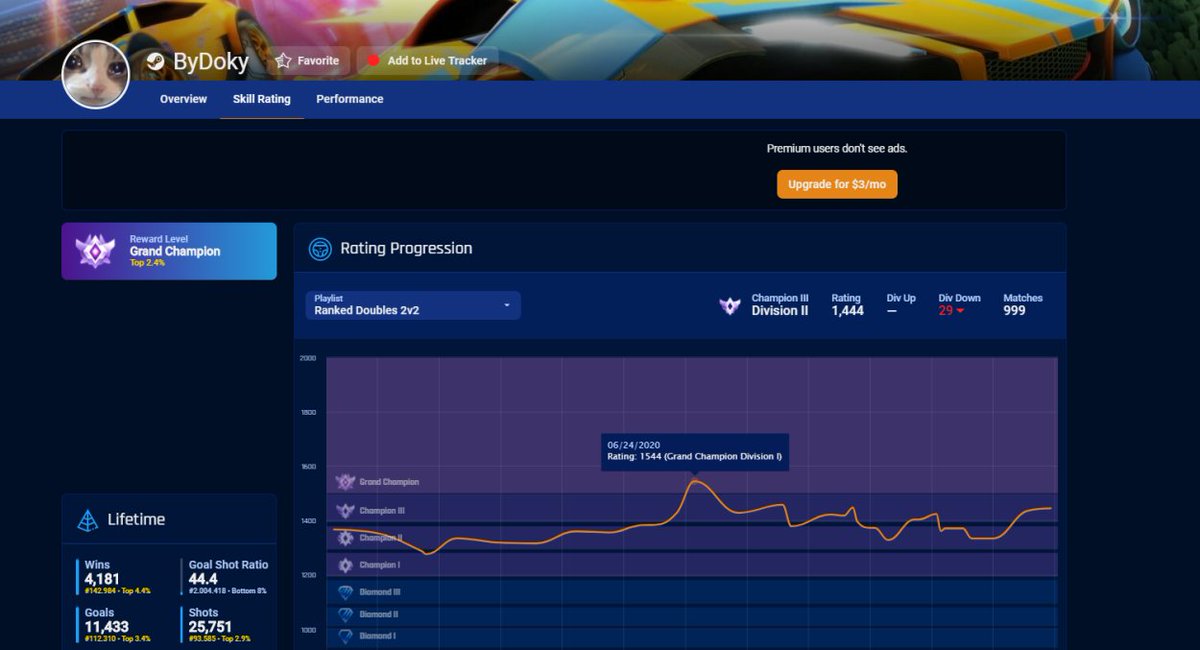The width and height of the screenshot is (1200, 650).
Task: Click the Champion I rank icon on chart
Action: pos(346,565)
